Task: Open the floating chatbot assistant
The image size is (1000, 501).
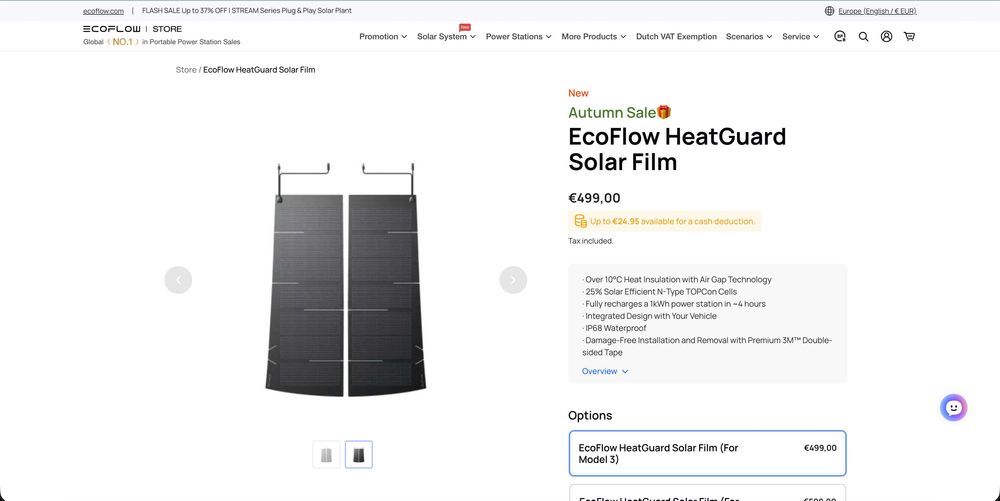Action: pos(953,407)
